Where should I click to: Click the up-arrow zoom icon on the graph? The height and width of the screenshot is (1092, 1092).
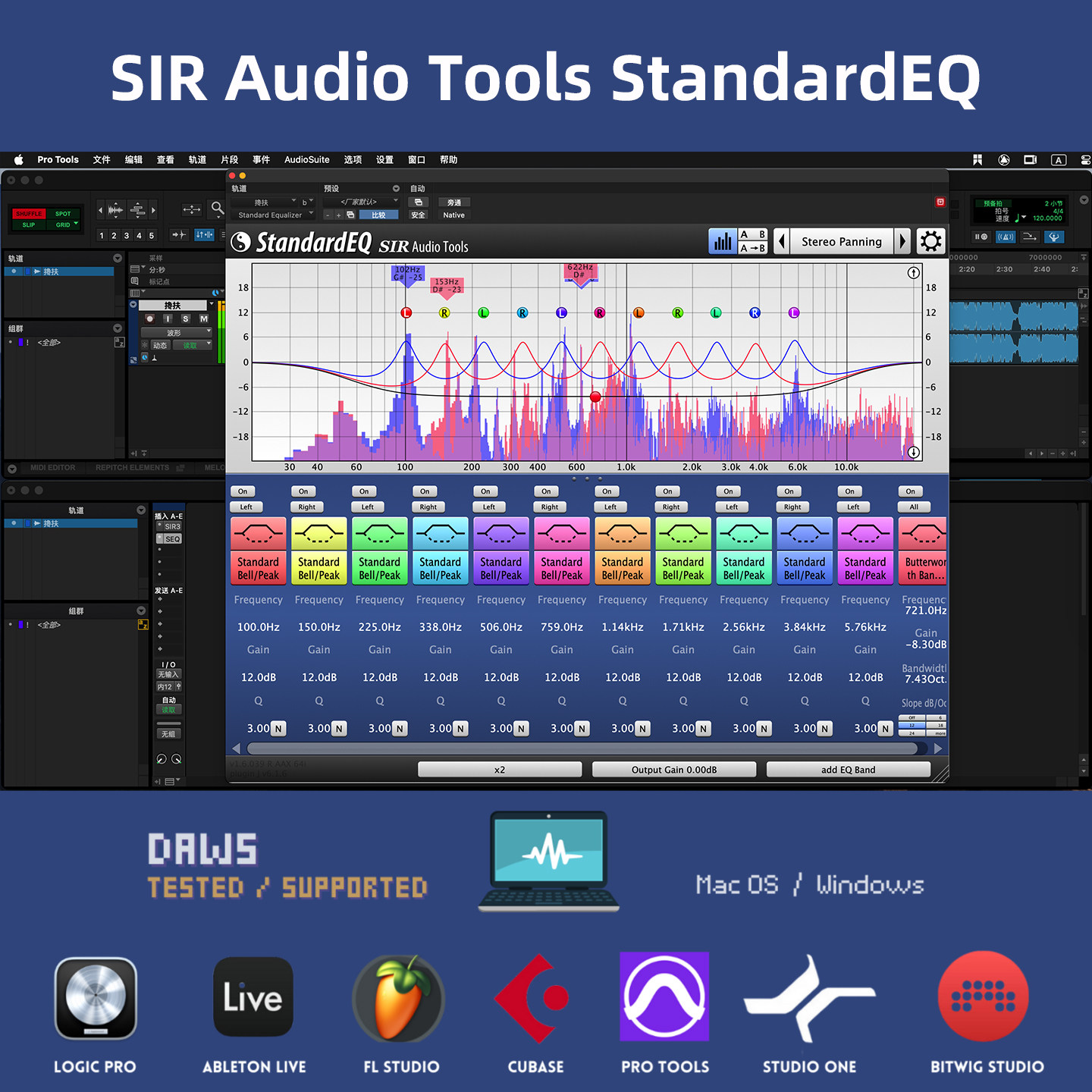coord(914,273)
